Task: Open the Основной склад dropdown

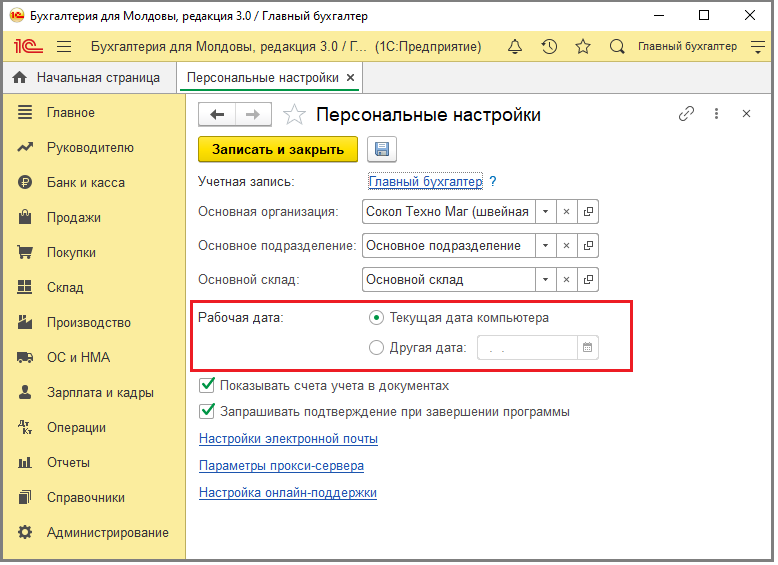Action: (544, 280)
